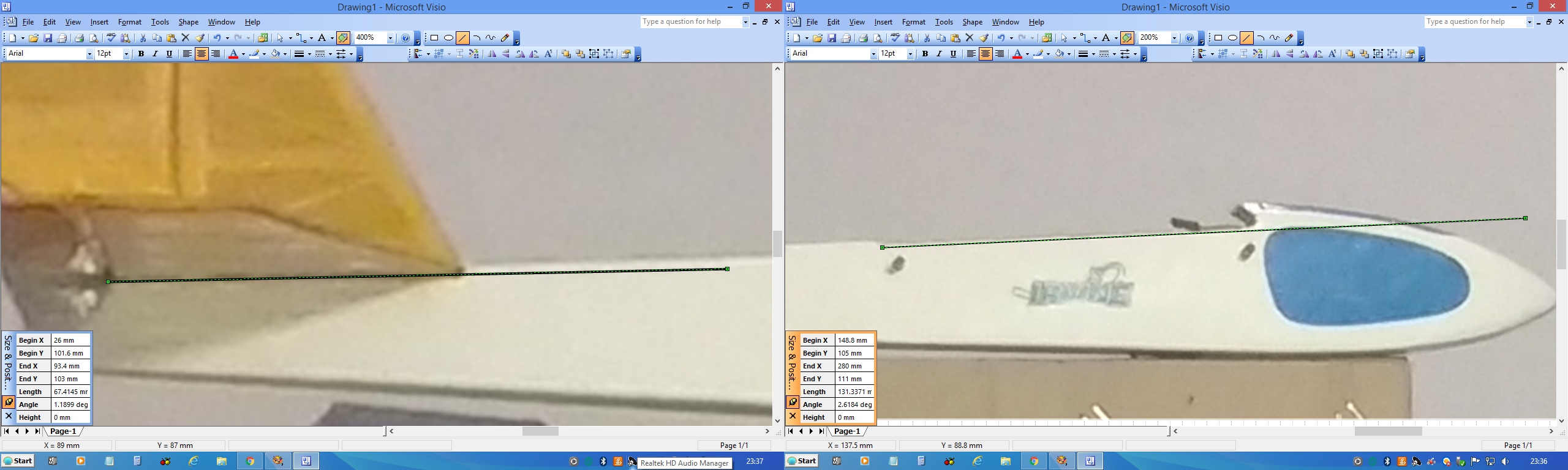This screenshot has height=470, width=1568.
Task: Select the Freeform tool in right window
Action: [x=1275, y=38]
